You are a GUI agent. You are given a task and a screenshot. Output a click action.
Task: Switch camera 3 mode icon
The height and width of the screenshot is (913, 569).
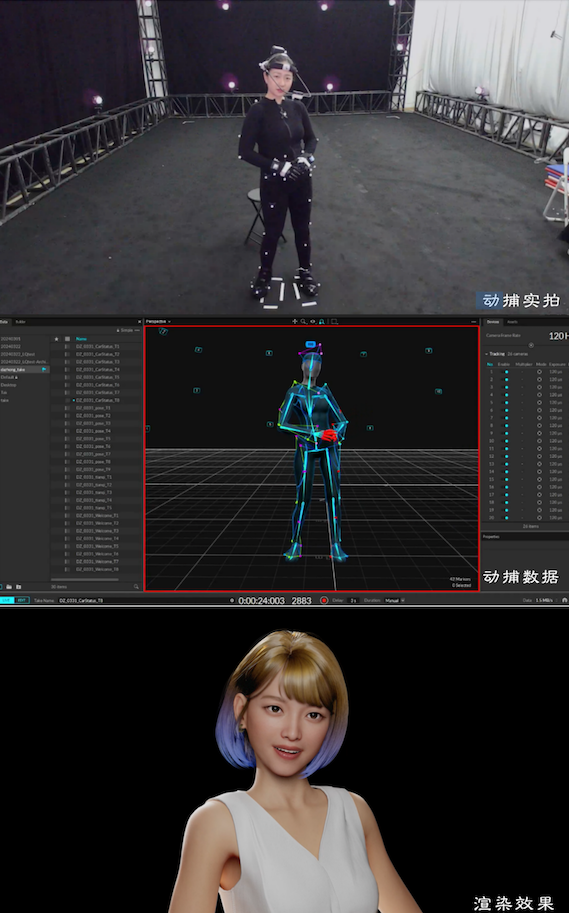coord(539,387)
